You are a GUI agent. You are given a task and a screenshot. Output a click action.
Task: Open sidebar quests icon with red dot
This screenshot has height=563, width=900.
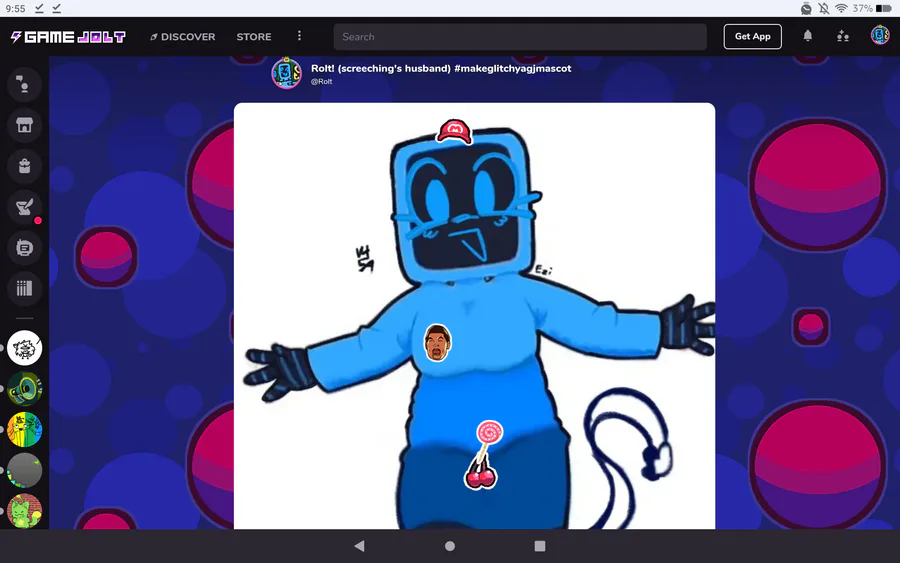pyautogui.click(x=24, y=207)
